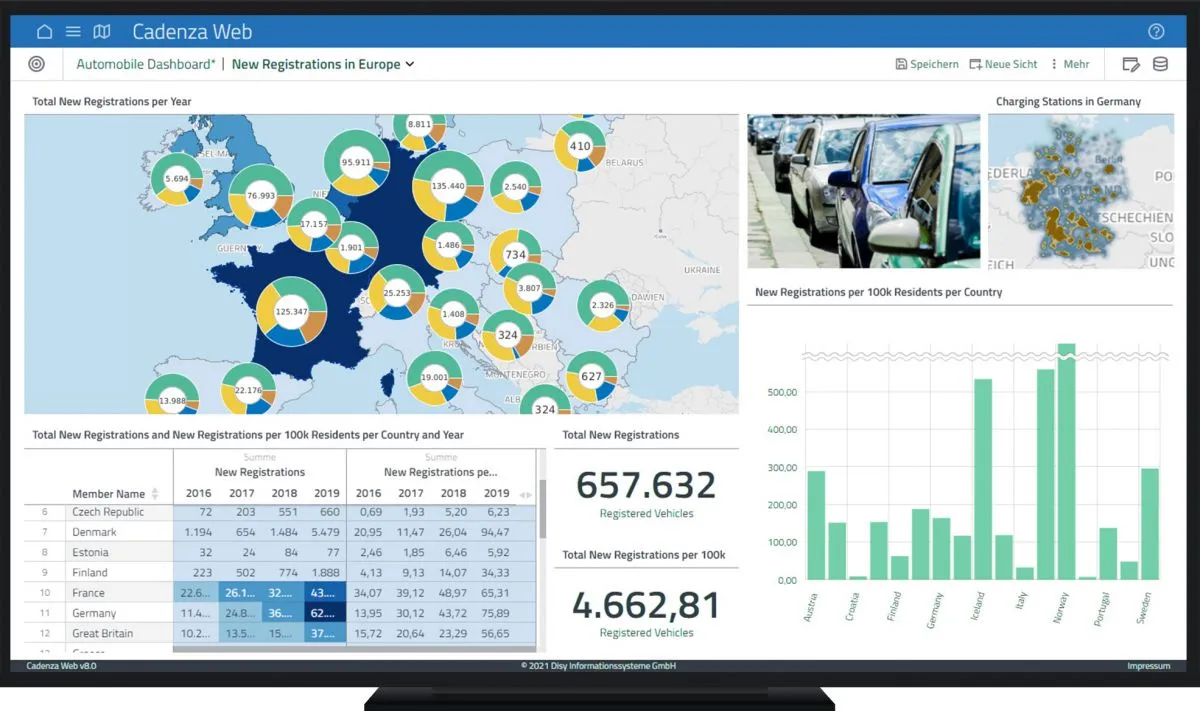
Task: Sort table by Member Name arrows
Action: pyautogui.click(x=155, y=494)
